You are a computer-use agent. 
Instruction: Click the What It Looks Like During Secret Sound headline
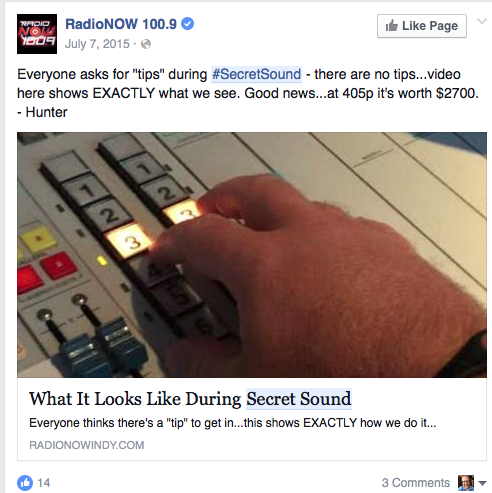[x=190, y=399]
